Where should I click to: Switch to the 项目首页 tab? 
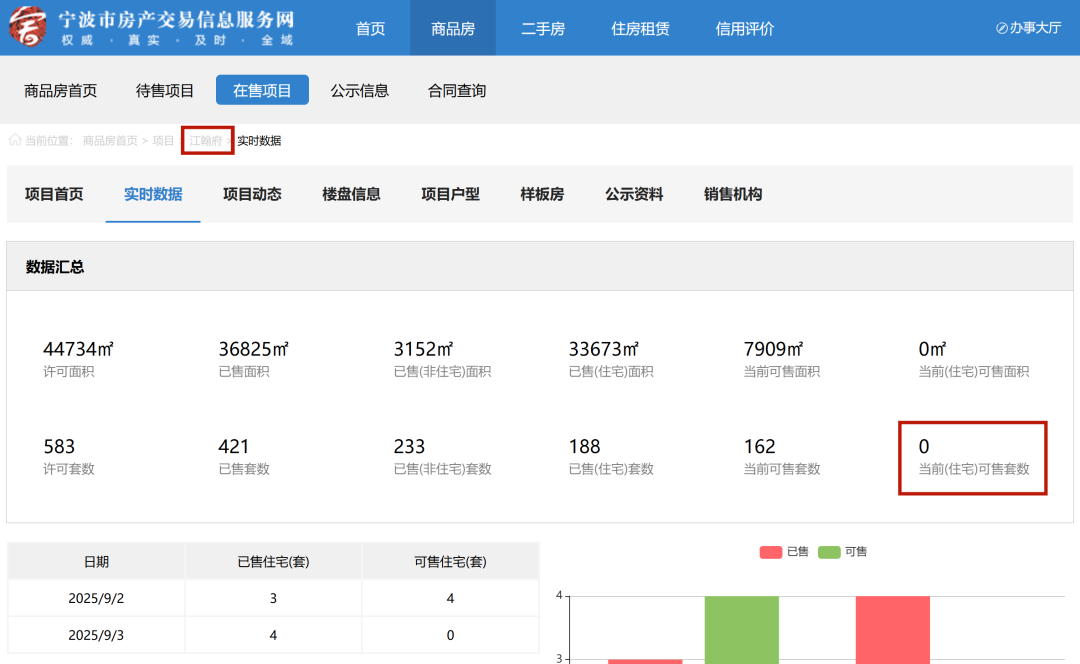54,194
